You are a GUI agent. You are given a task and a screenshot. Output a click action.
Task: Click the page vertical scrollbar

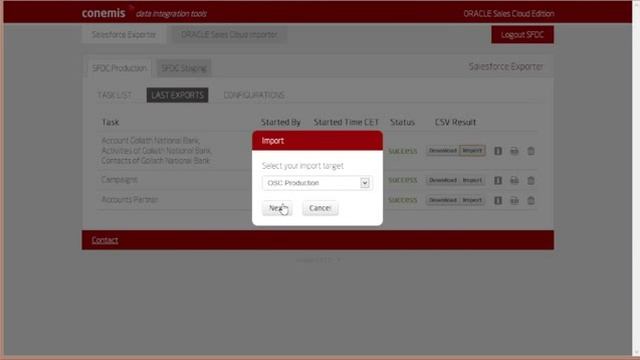click(x=636, y=178)
